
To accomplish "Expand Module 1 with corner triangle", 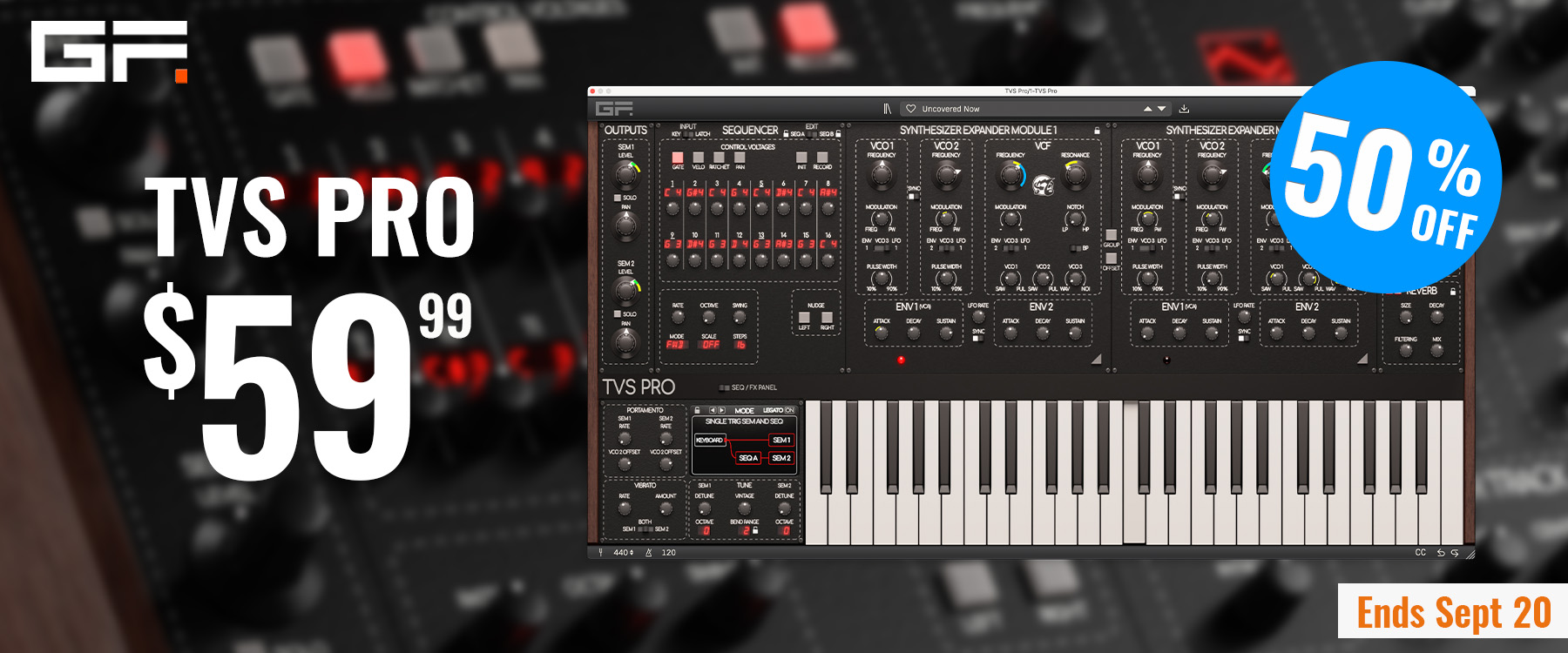I will [1096, 358].
